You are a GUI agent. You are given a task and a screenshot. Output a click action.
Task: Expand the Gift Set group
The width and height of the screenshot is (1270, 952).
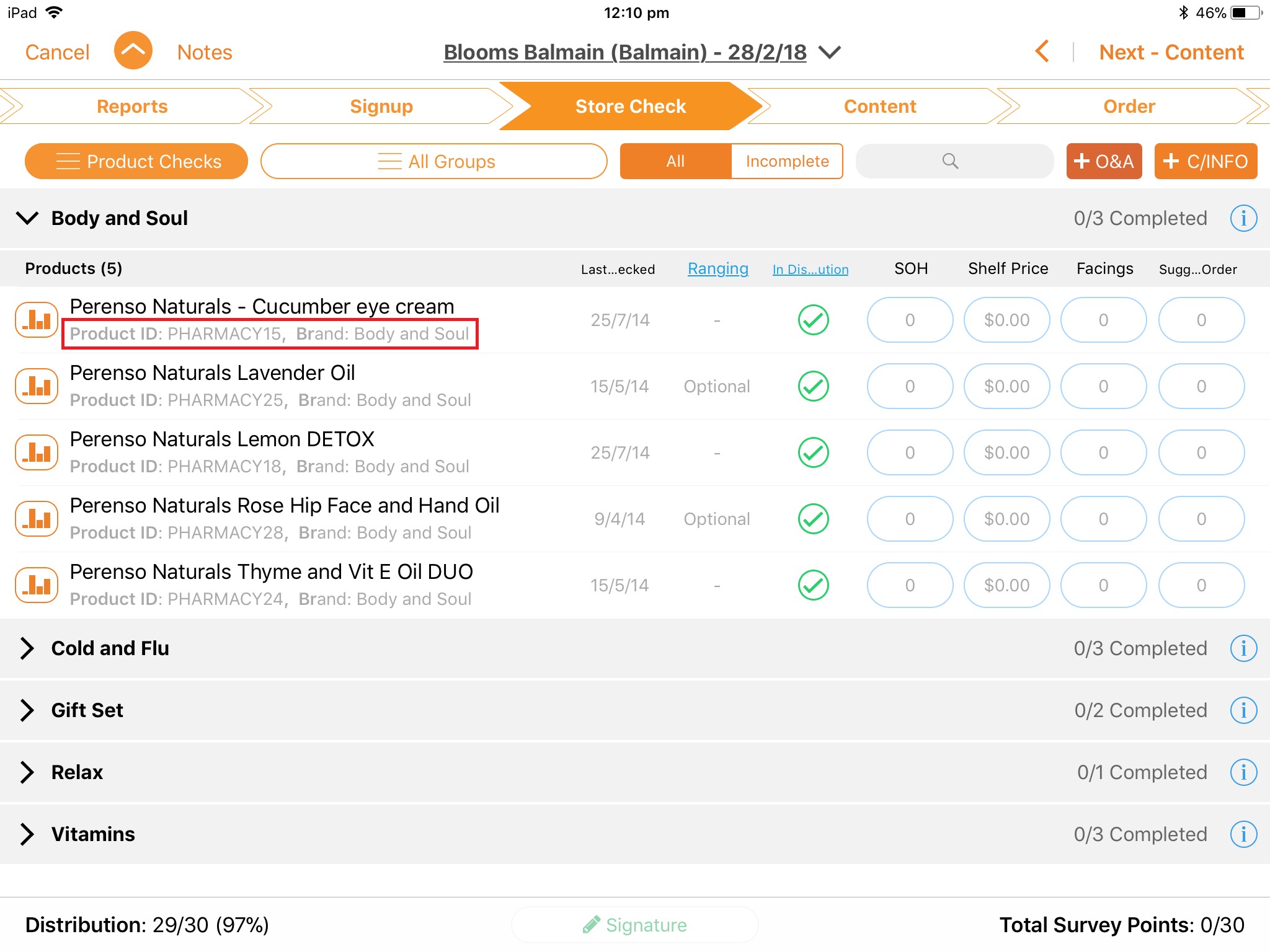27,710
